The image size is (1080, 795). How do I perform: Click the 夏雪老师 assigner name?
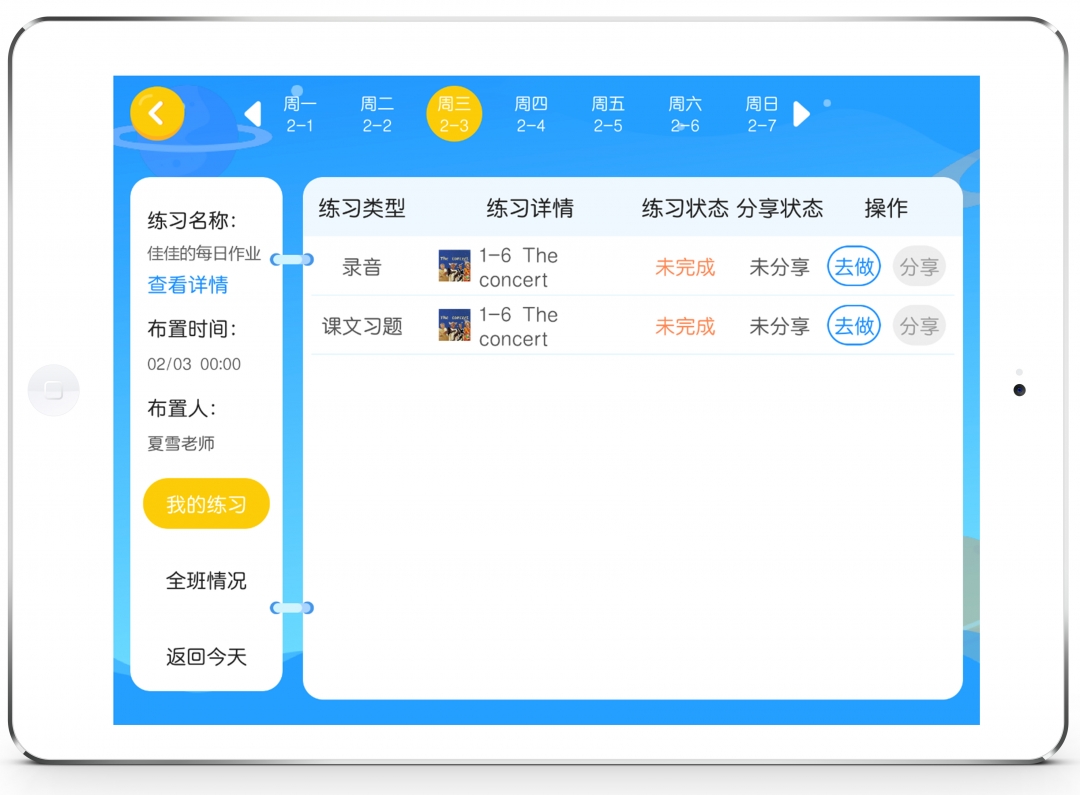tap(181, 443)
